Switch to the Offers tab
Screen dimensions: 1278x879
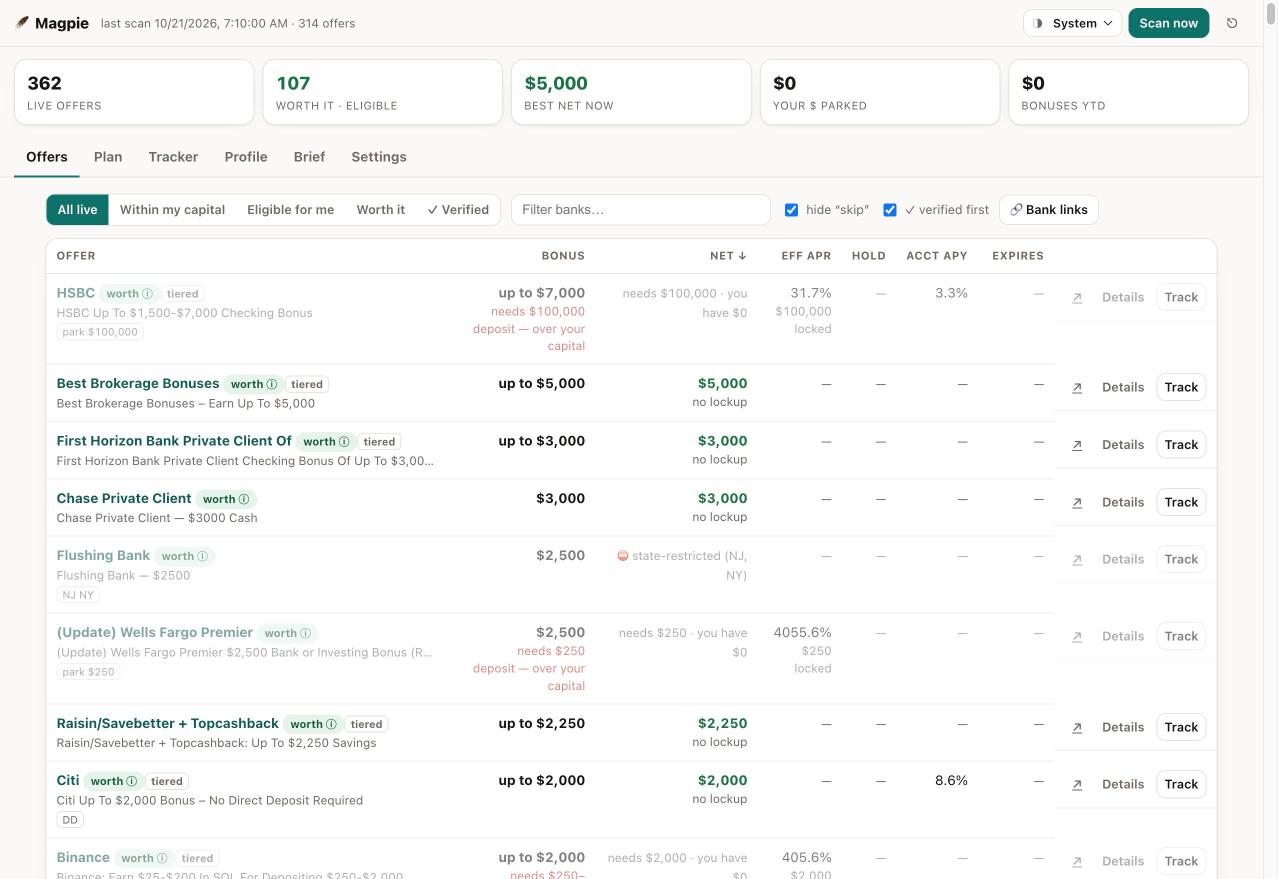click(47, 157)
